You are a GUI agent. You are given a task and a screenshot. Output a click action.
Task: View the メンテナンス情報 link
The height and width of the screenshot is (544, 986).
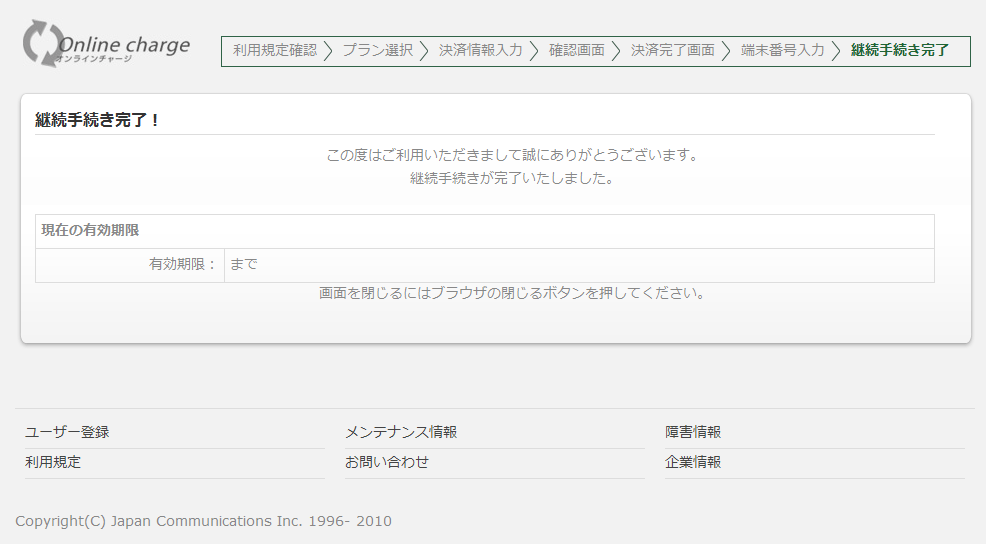401,432
